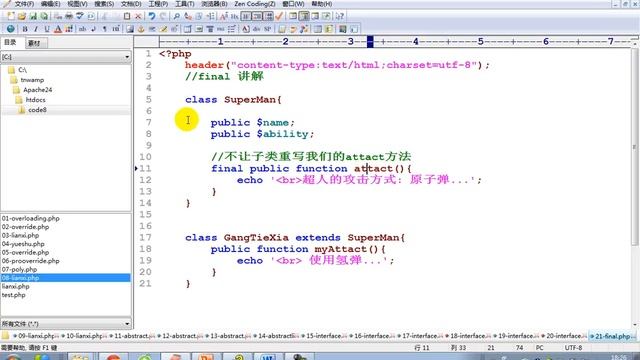This screenshot has width=640, height=360.
Task: Open the 文件(F) menu
Action: click(24, 4)
